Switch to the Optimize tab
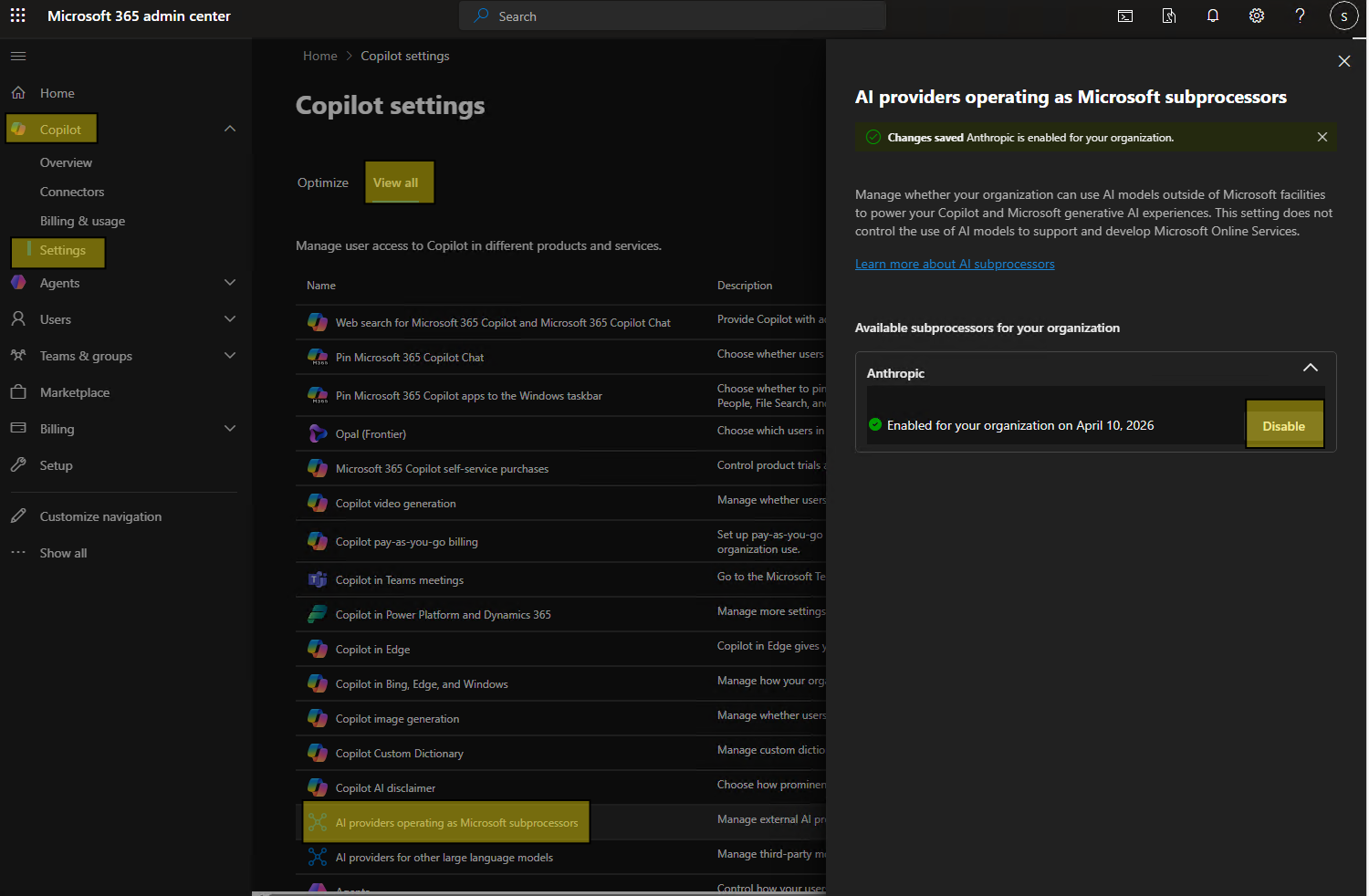 point(323,182)
